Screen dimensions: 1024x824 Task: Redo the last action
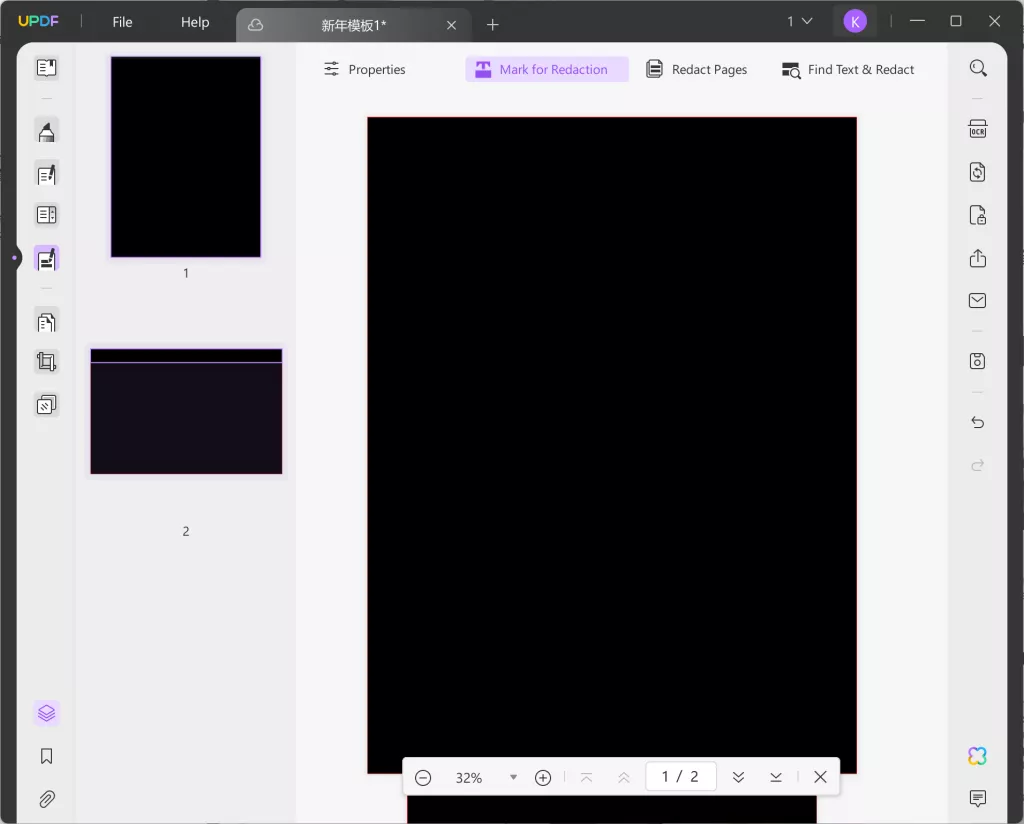(978, 466)
